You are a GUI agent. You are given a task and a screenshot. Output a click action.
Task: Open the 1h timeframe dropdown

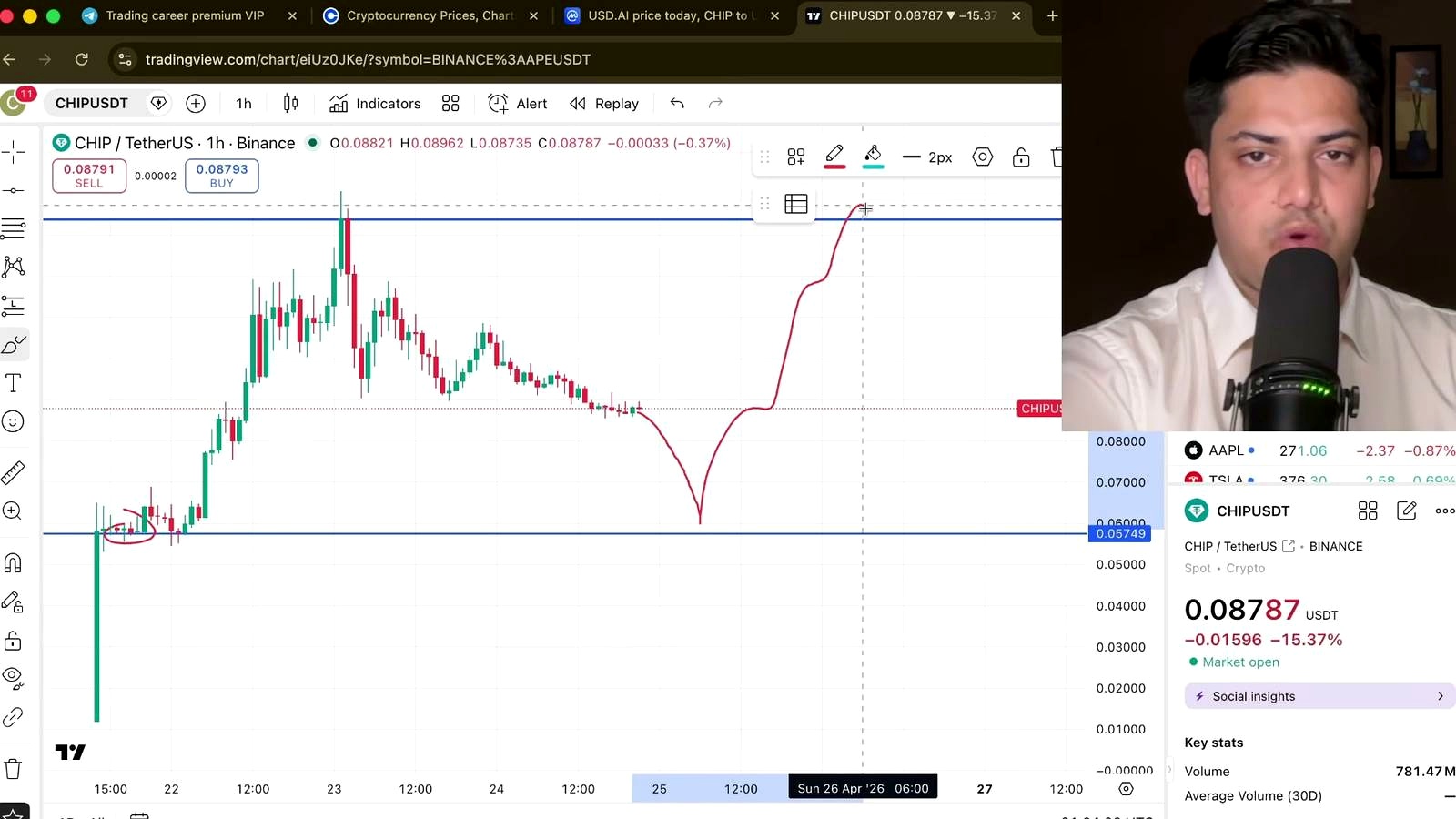tap(244, 104)
